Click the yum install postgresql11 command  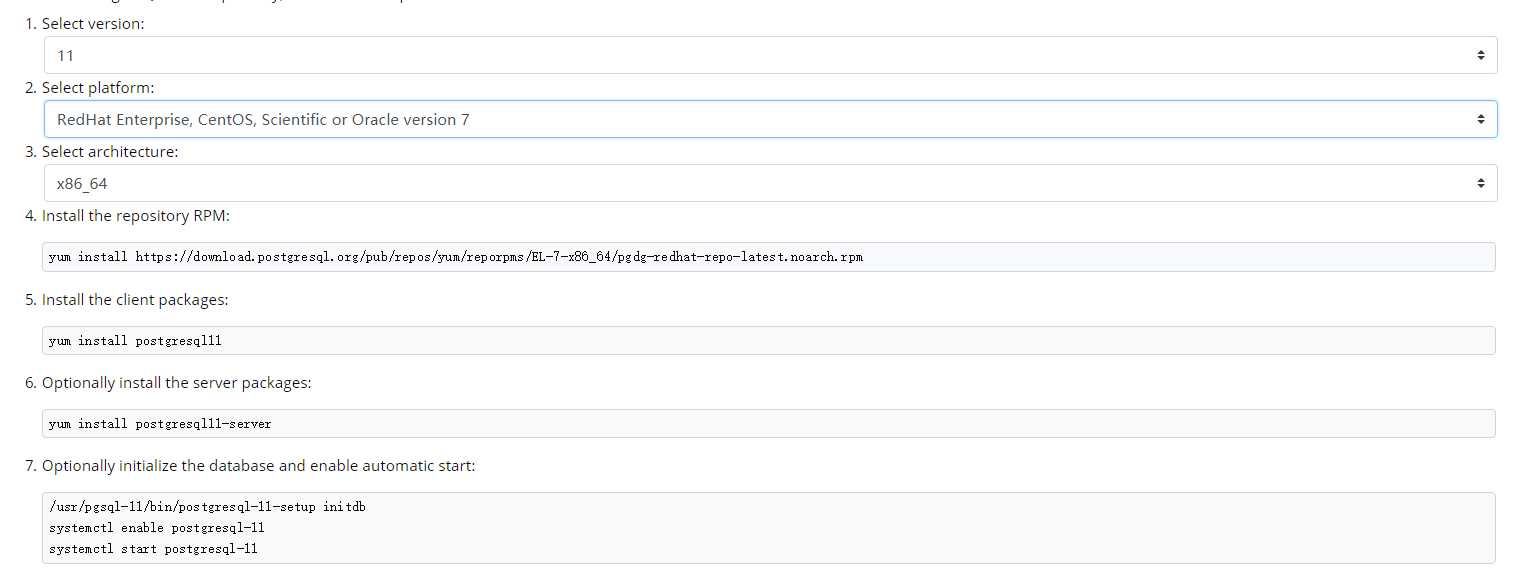tap(135, 341)
